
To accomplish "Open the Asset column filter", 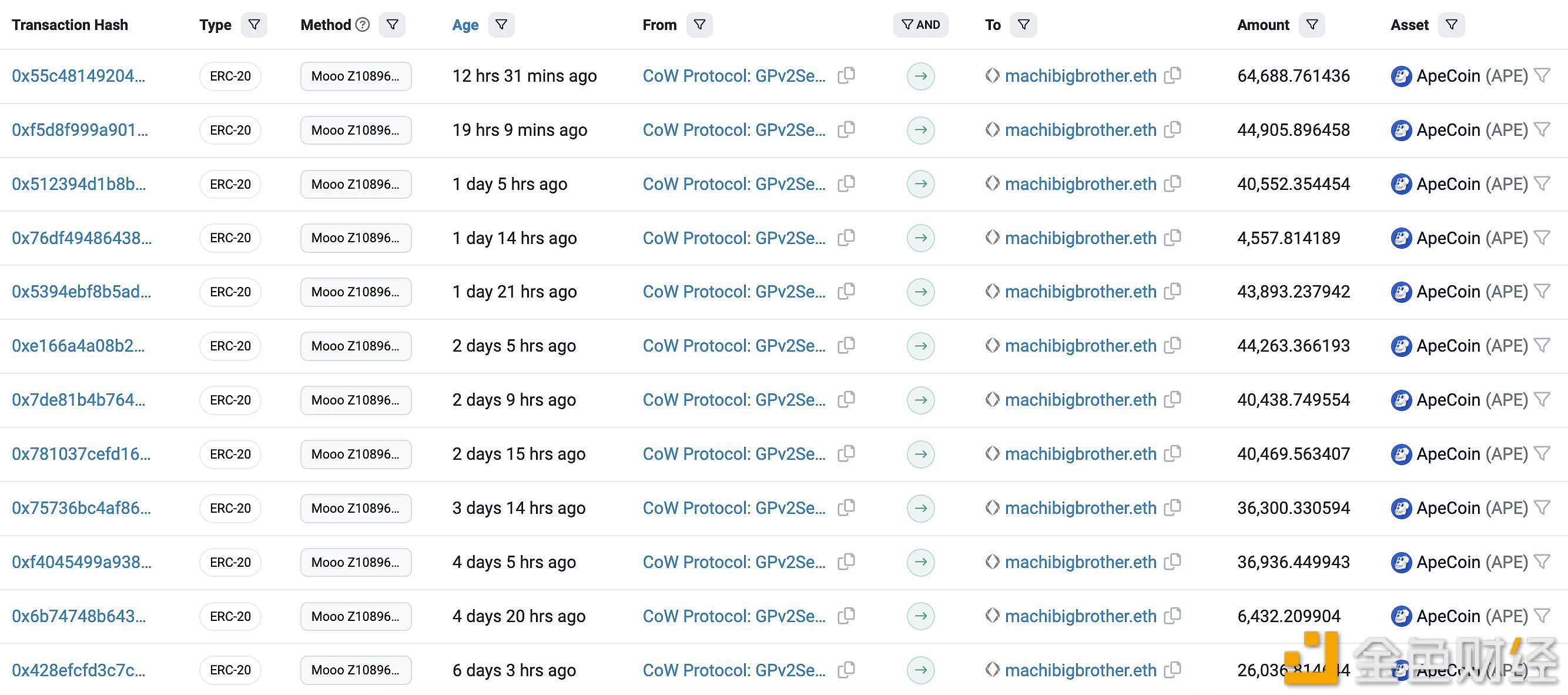I will pyautogui.click(x=1451, y=25).
